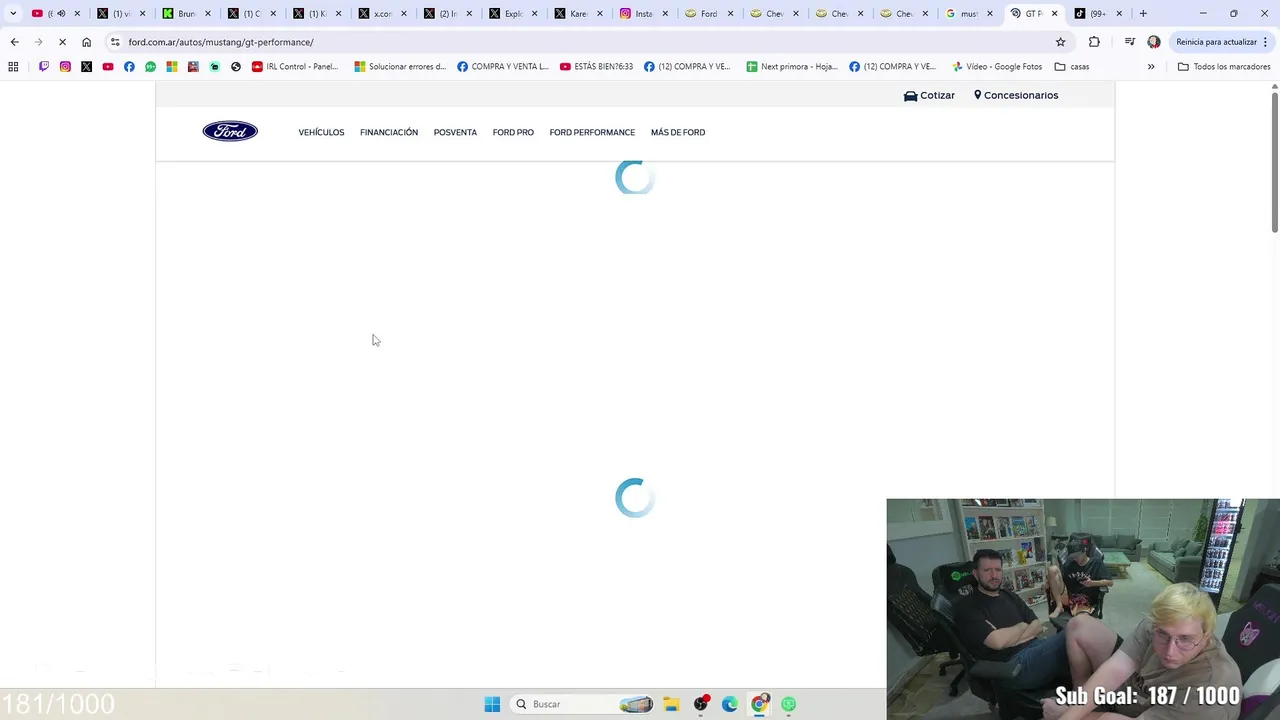The height and width of the screenshot is (720, 1280).
Task: Stop loading the page
Action: pos(62,42)
